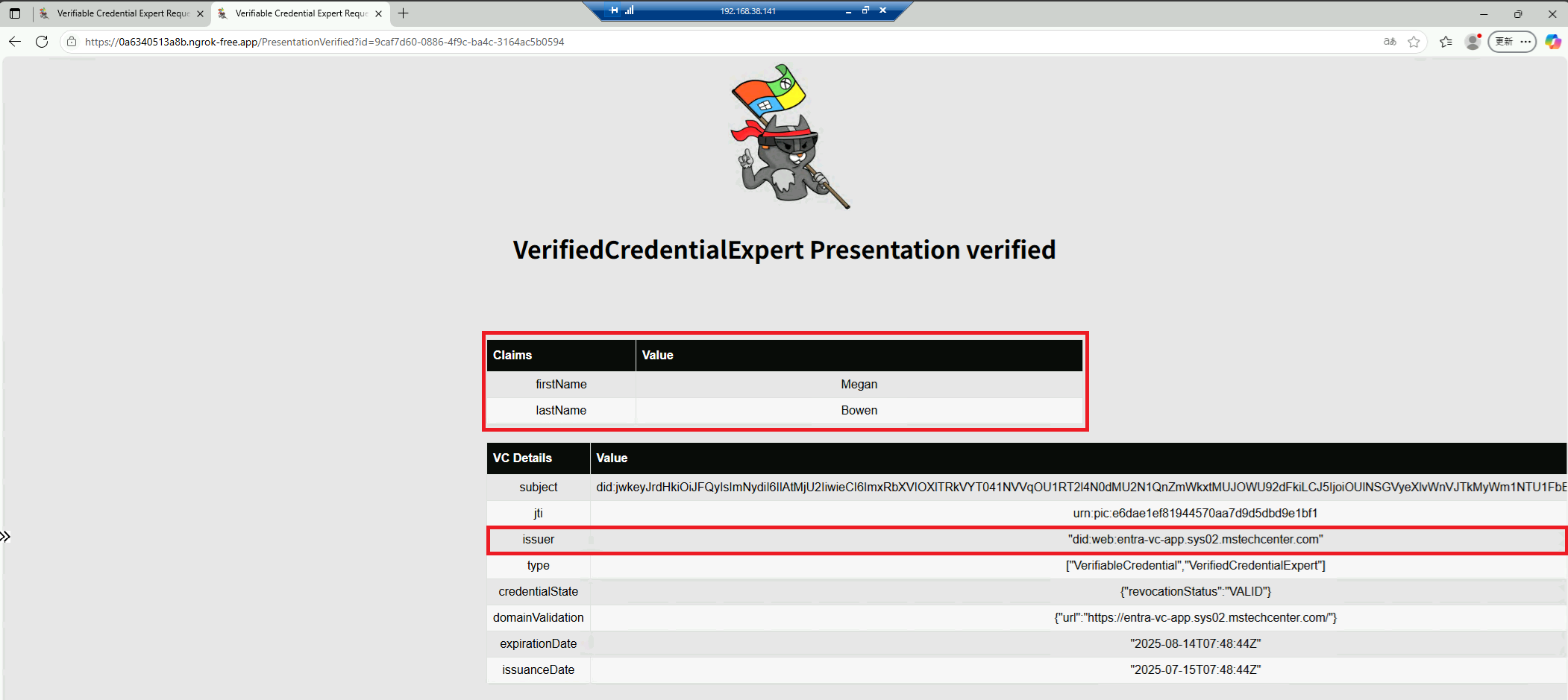1568x700 pixels.
Task: Open the tab actions menu icon
Action: (15, 13)
